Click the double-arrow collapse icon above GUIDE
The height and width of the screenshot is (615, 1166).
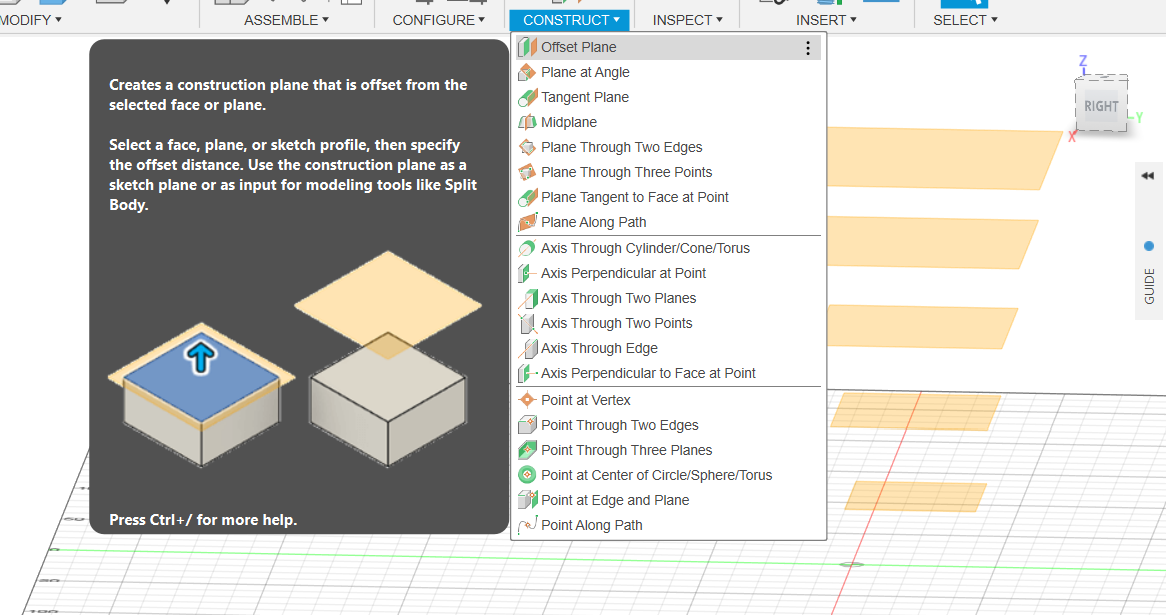[1147, 176]
